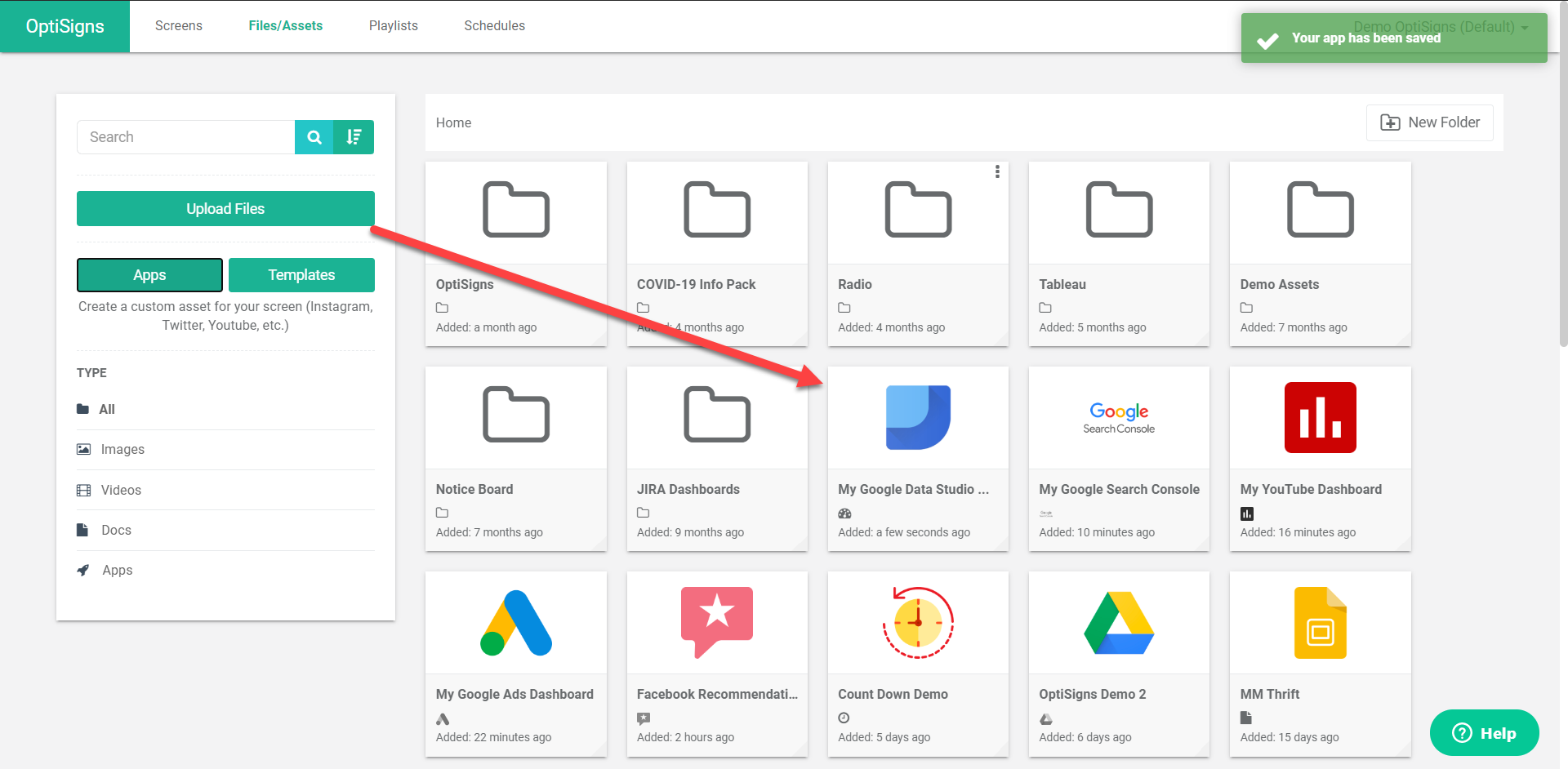Click the MM Thrift title

tap(1269, 694)
